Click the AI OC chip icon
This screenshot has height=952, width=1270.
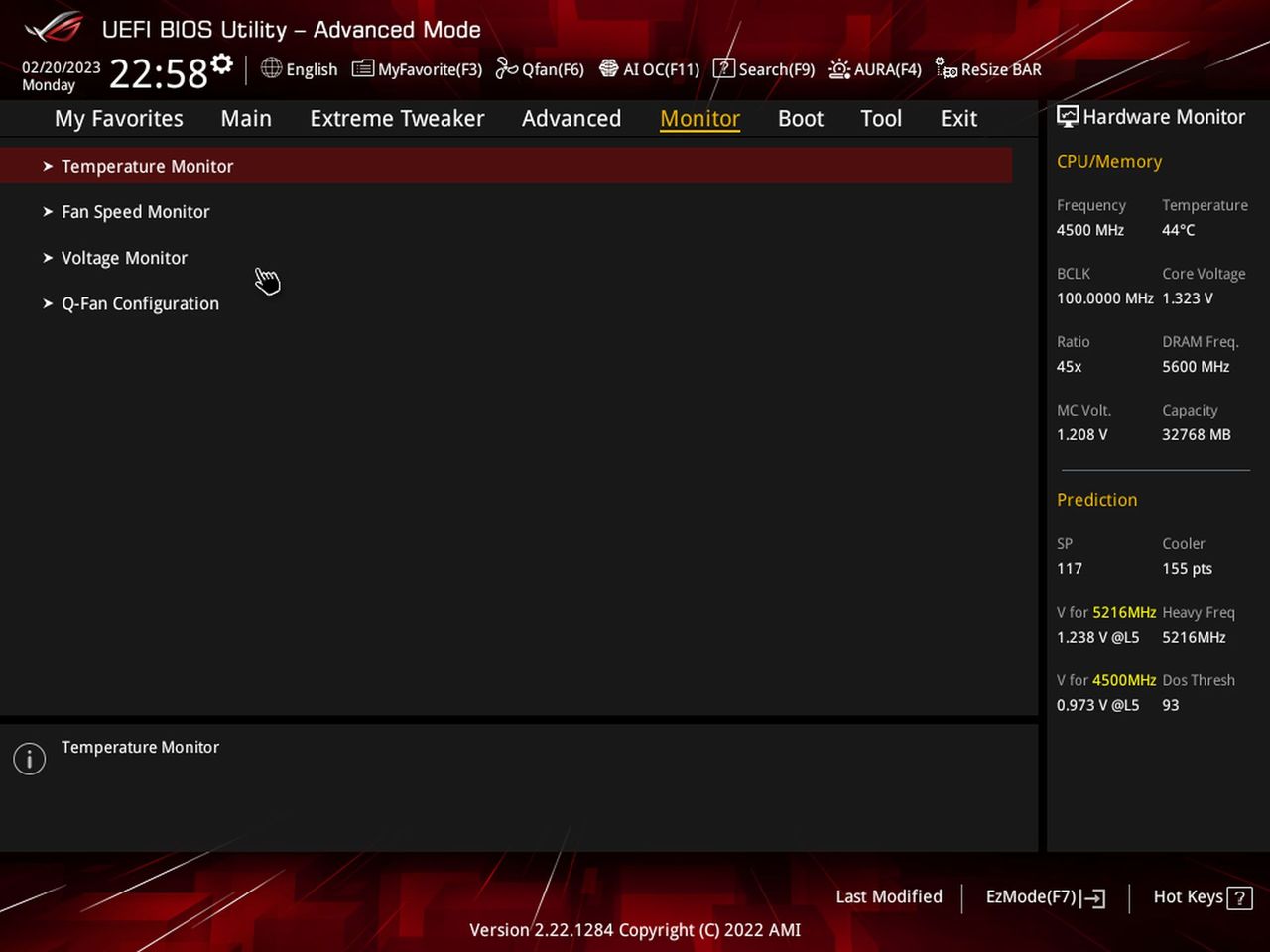click(608, 68)
